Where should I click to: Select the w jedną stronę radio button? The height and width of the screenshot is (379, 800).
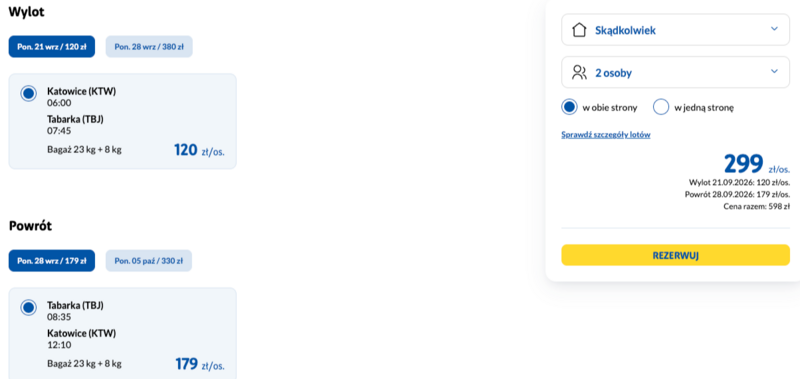pyautogui.click(x=661, y=107)
